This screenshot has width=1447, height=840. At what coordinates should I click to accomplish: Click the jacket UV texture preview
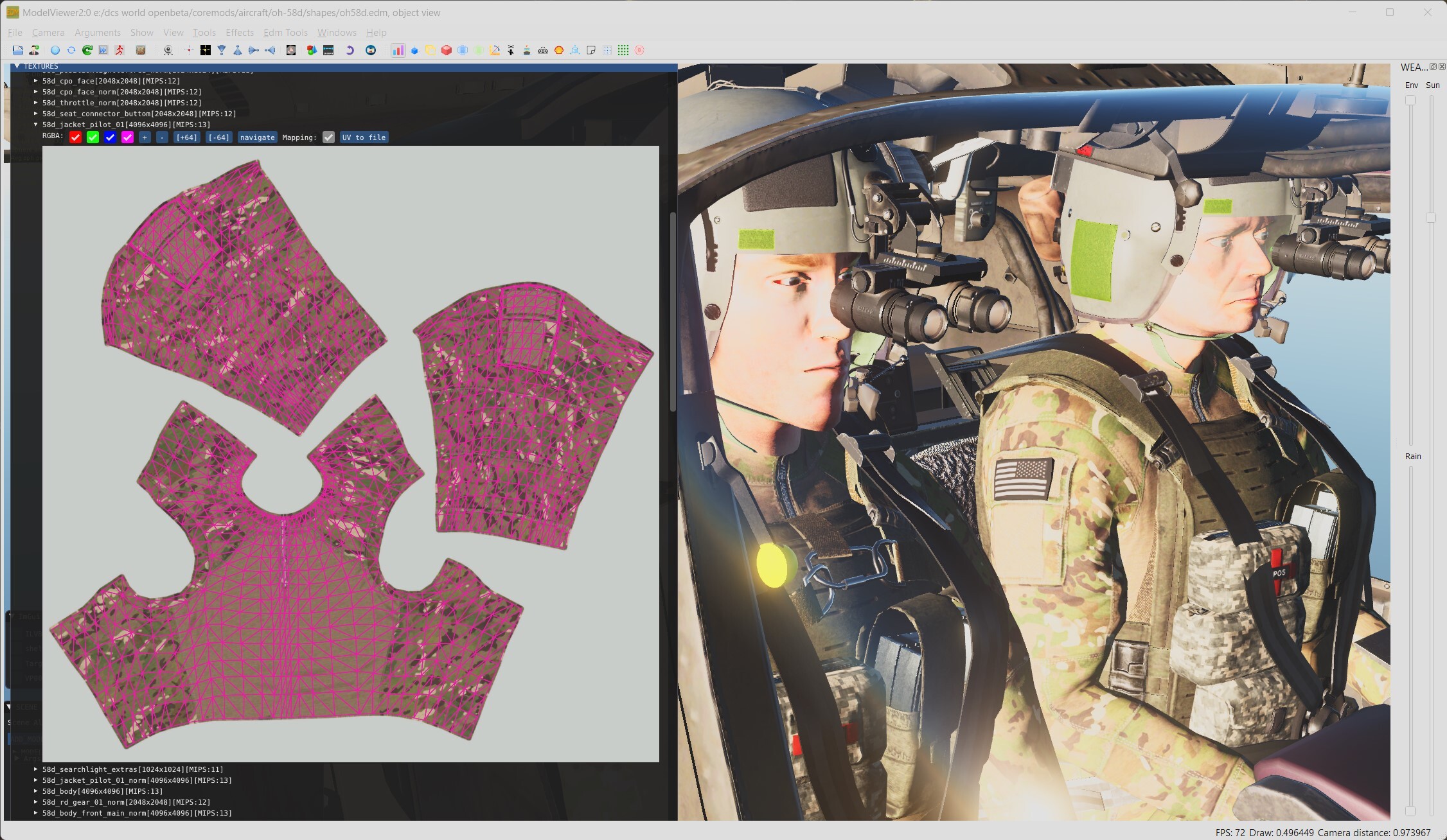tap(351, 454)
